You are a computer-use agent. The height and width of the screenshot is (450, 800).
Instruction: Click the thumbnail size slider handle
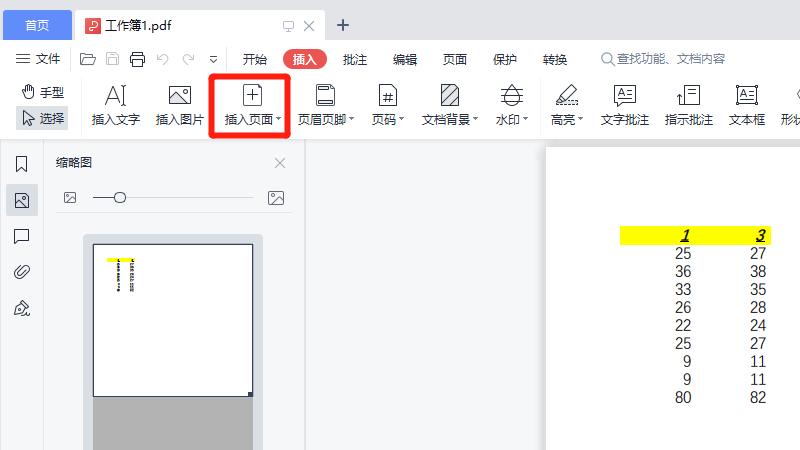[x=120, y=198]
